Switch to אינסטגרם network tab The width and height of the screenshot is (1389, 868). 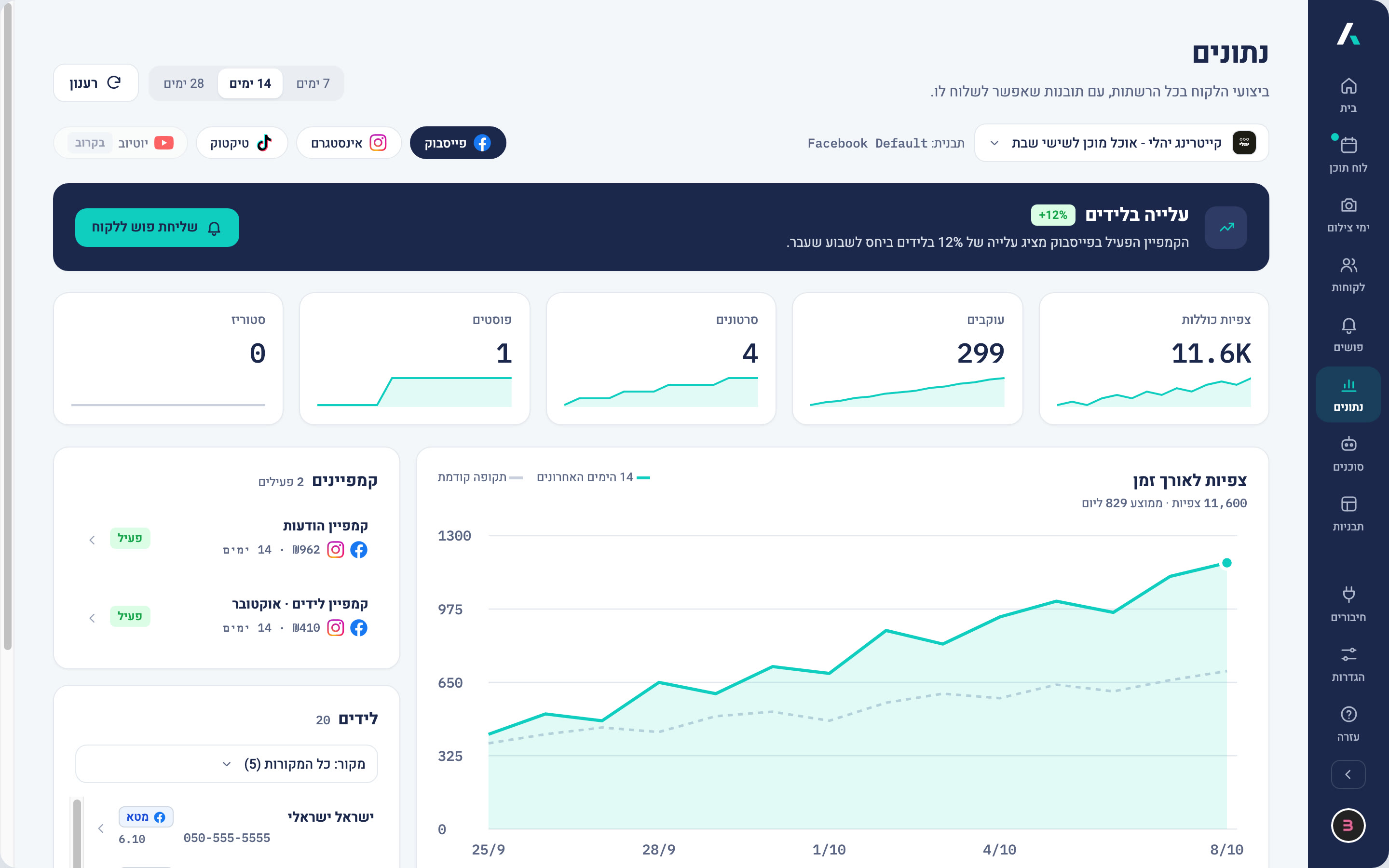click(348, 143)
